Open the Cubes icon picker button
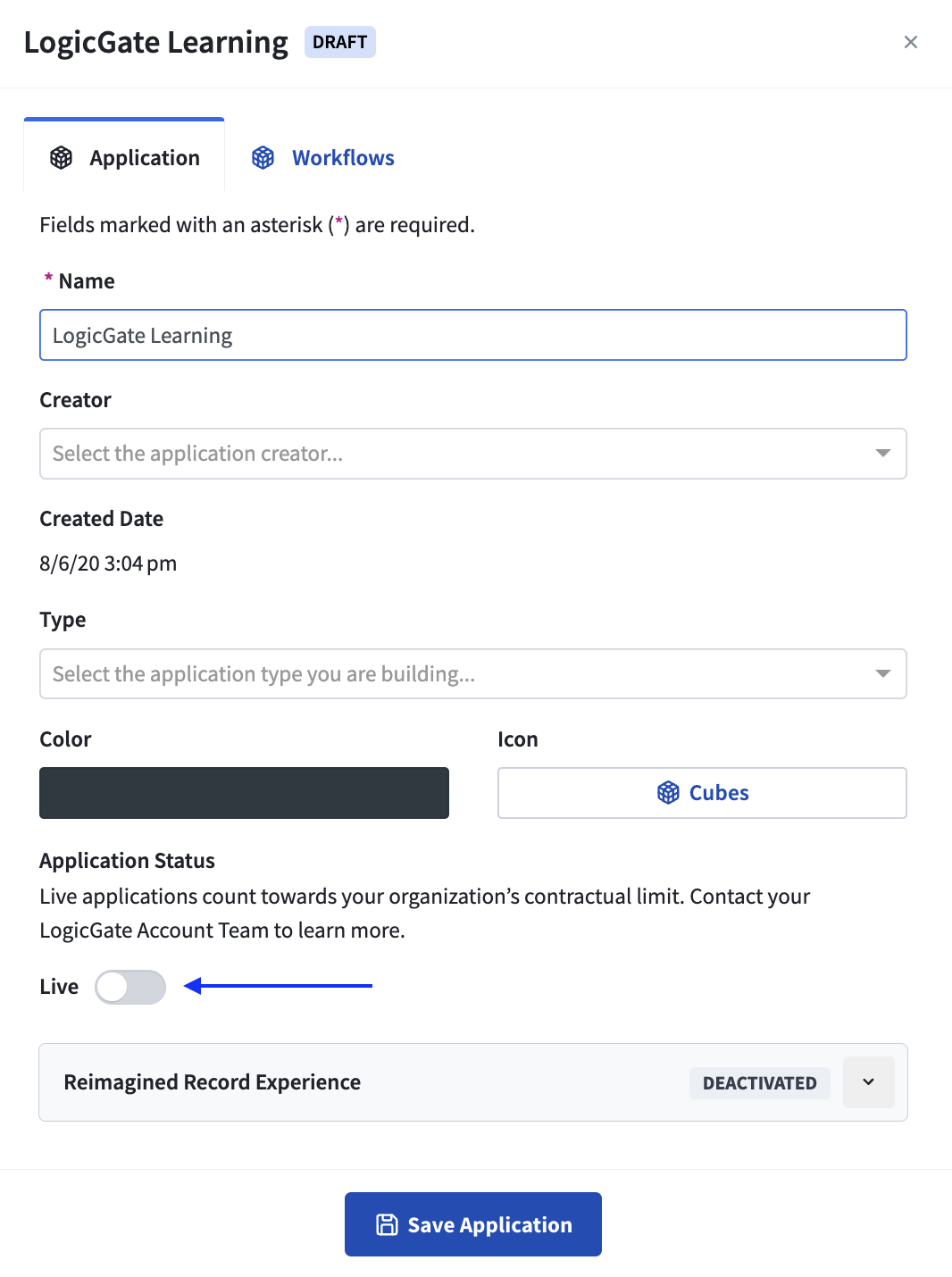952x1277 pixels. tap(702, 793)
